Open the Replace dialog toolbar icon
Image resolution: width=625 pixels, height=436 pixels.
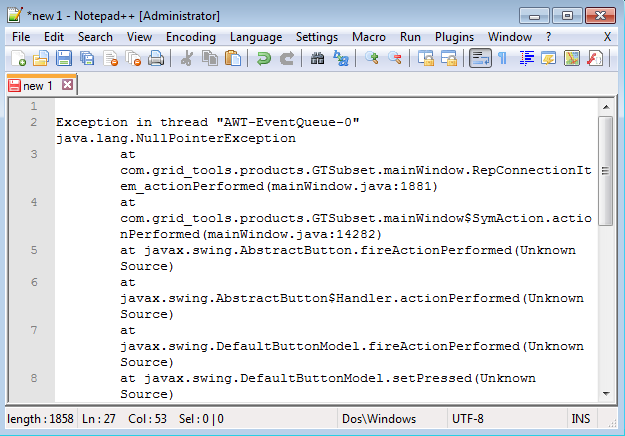(341, 59)
